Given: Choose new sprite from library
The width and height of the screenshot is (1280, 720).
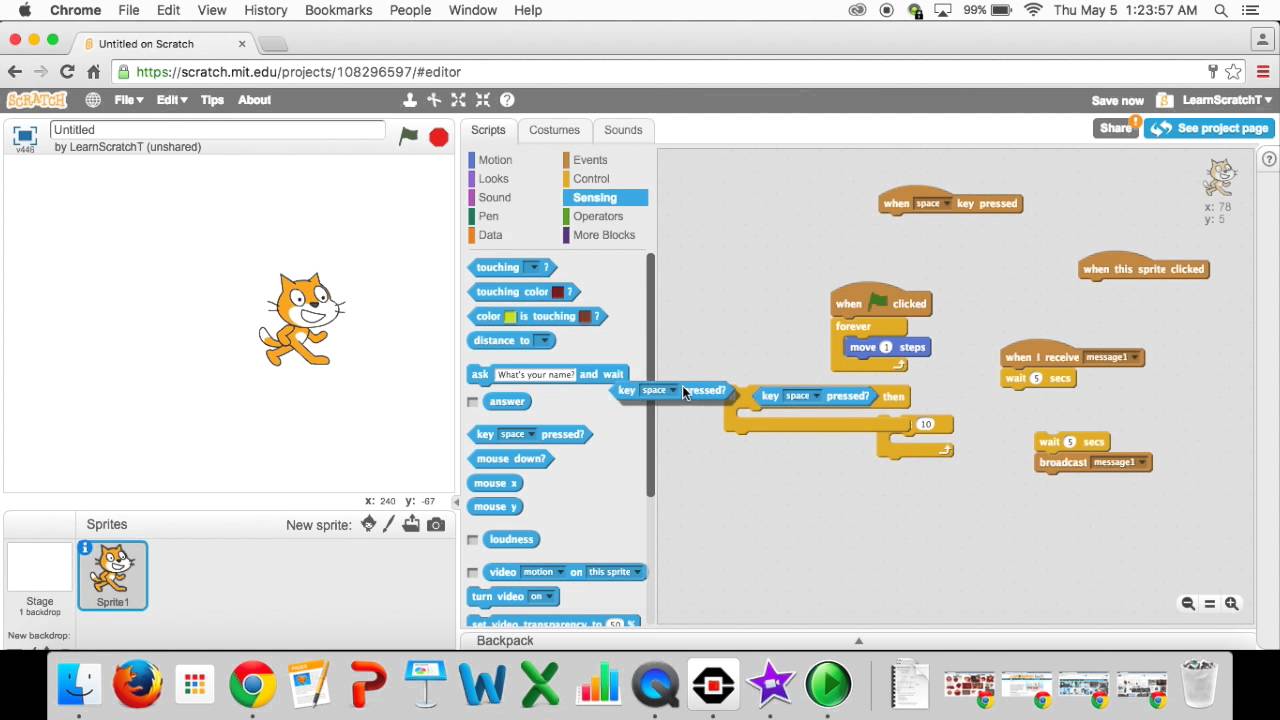Looking at the screenshot, I should (x=368, y=524).
